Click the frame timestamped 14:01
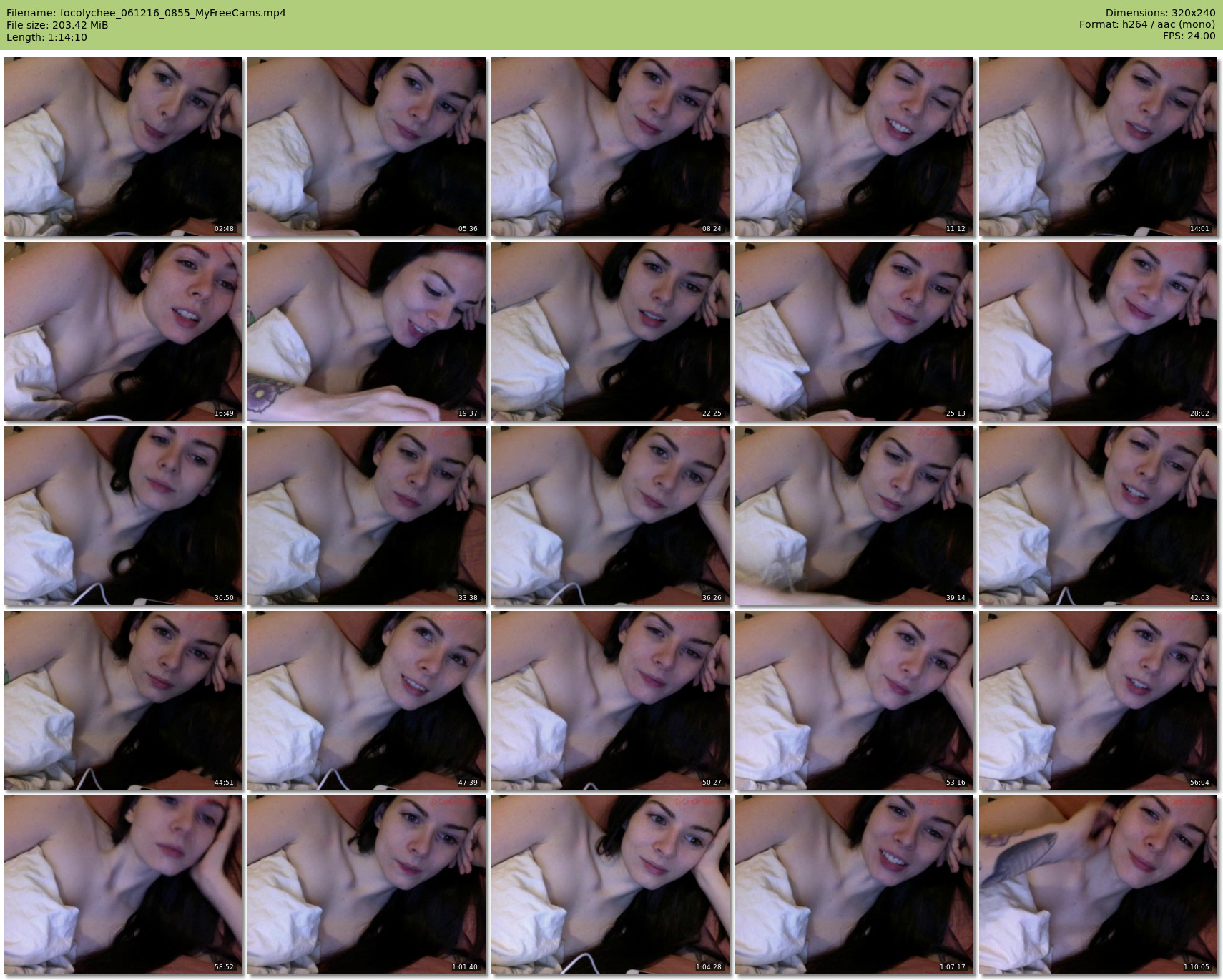 (1099, 147)
